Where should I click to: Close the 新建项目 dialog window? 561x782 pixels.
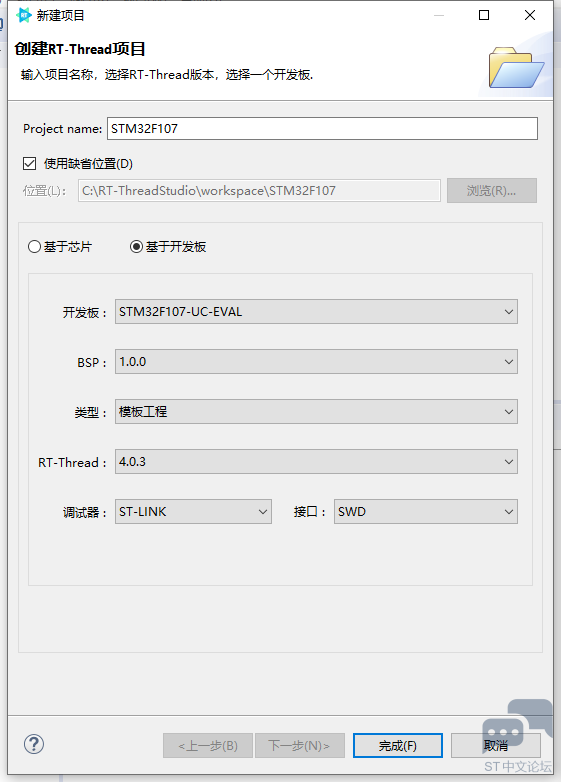530,15
